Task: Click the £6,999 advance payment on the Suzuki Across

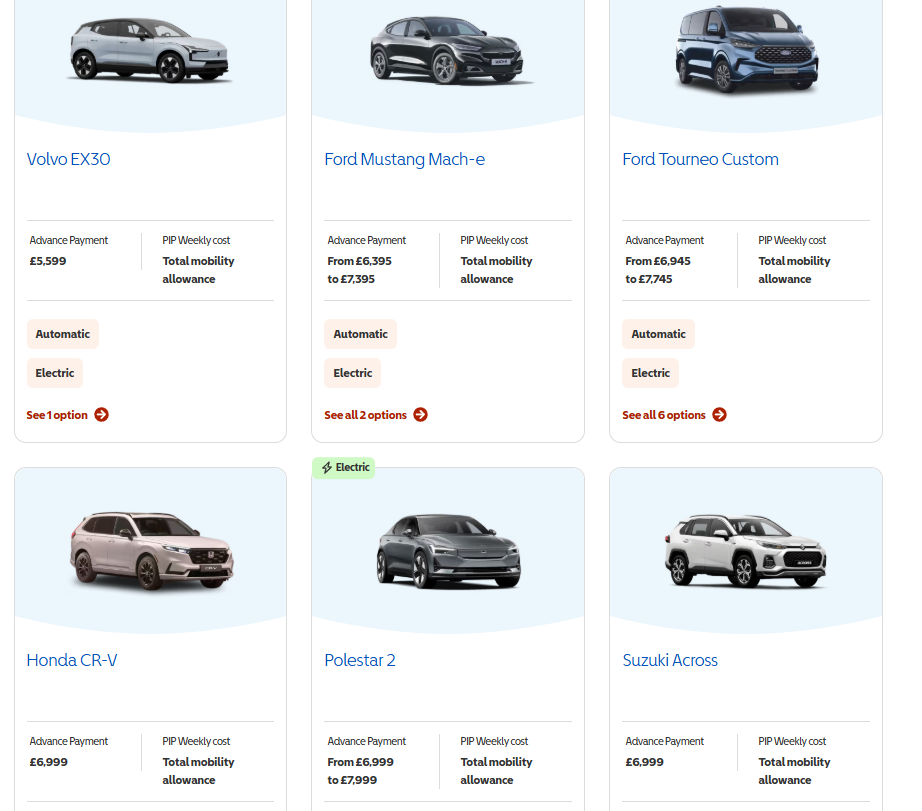Action: pyautogui.click(x=644, y=762)
